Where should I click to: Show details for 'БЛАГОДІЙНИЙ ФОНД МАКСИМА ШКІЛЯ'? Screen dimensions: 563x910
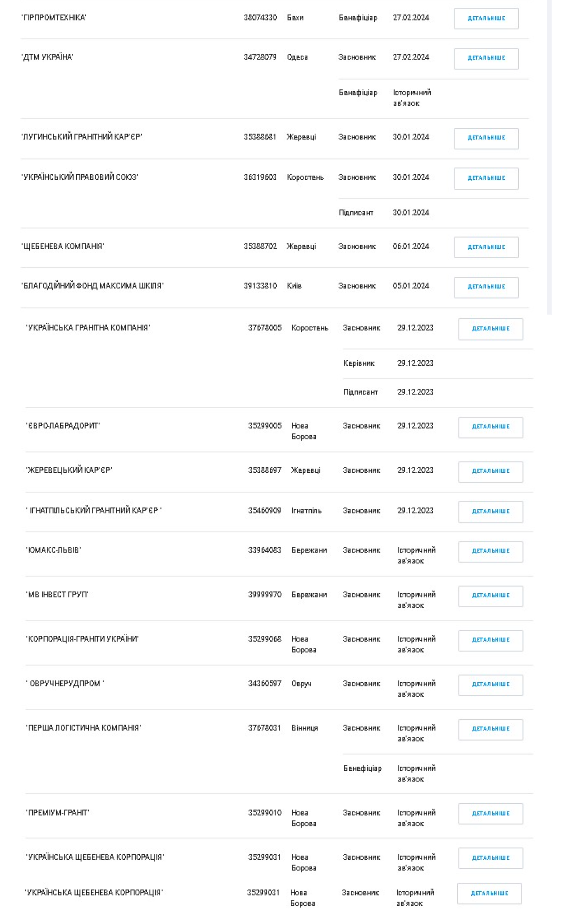point(486,287)
